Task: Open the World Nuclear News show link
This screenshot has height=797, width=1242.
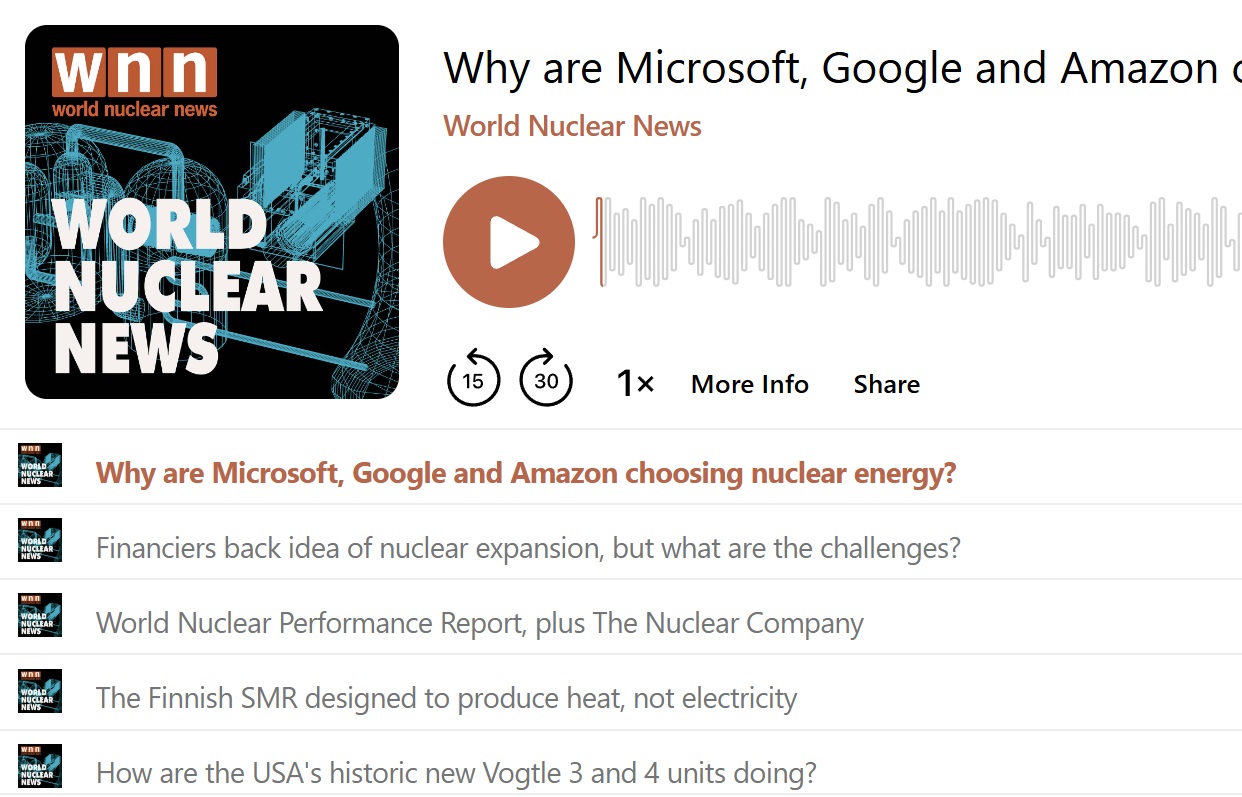Action: tap(573, 127)
